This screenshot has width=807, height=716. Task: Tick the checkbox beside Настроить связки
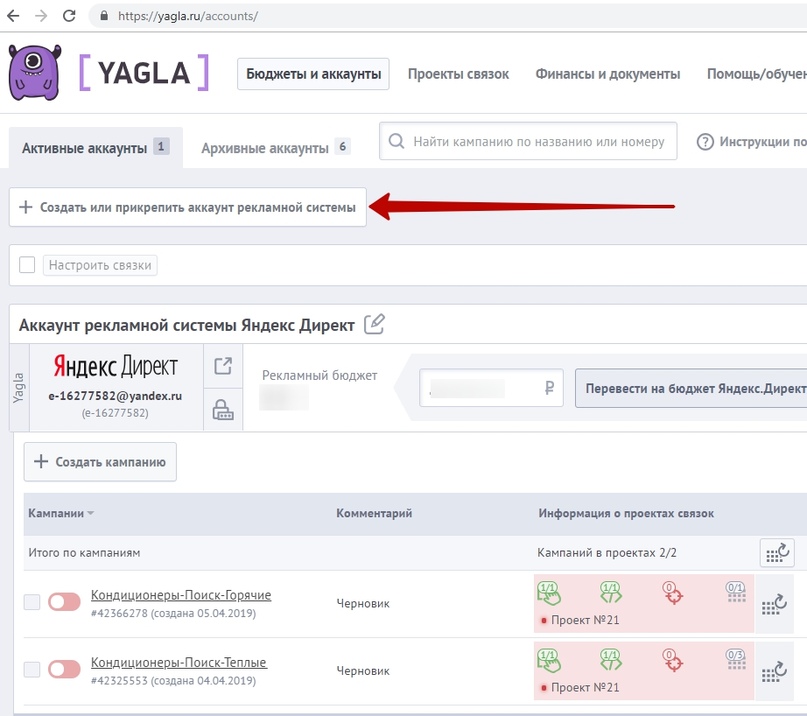coord(27,265)
